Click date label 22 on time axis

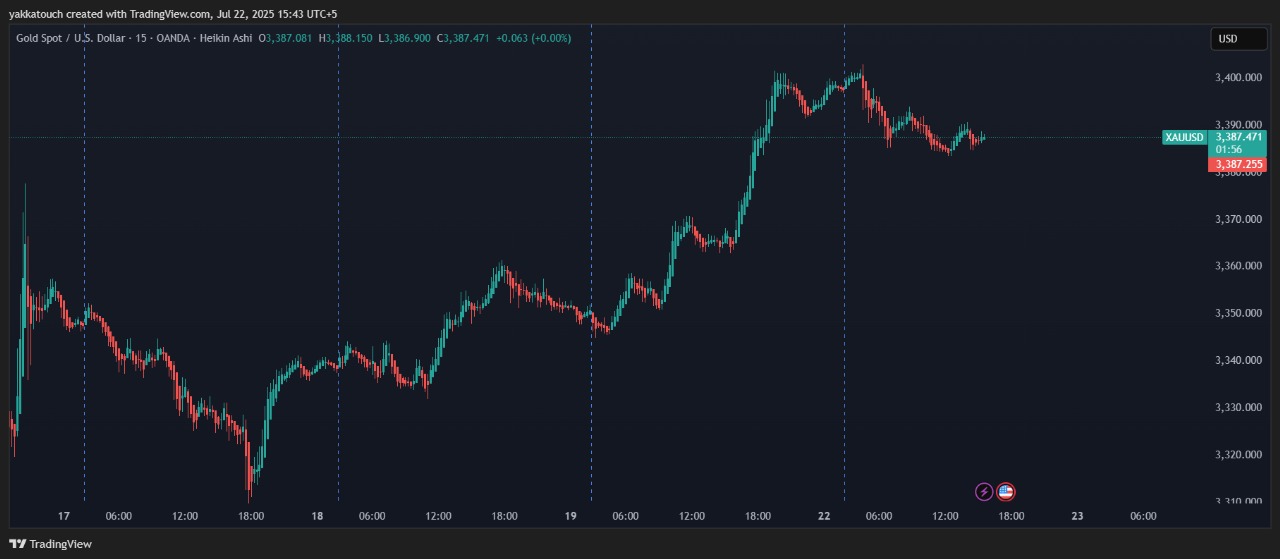[824, 516]
